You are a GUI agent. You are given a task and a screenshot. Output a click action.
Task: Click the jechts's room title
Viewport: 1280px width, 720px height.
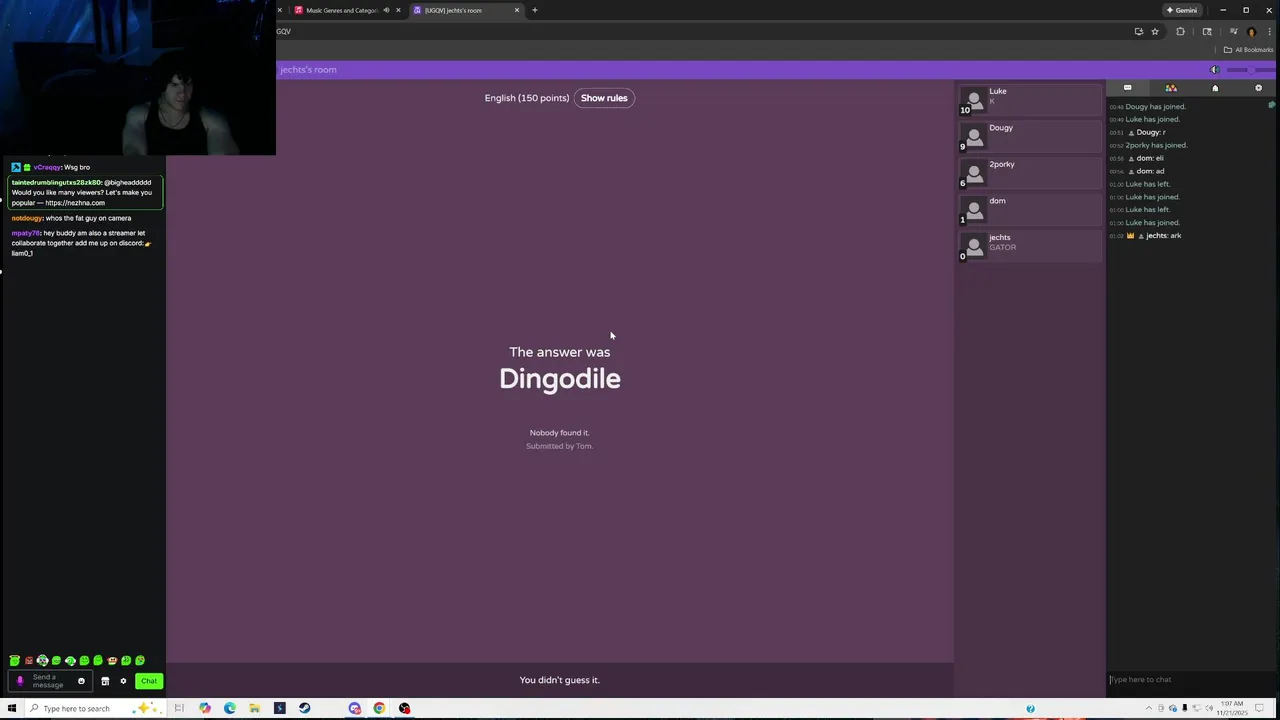(x=308, y=70)
